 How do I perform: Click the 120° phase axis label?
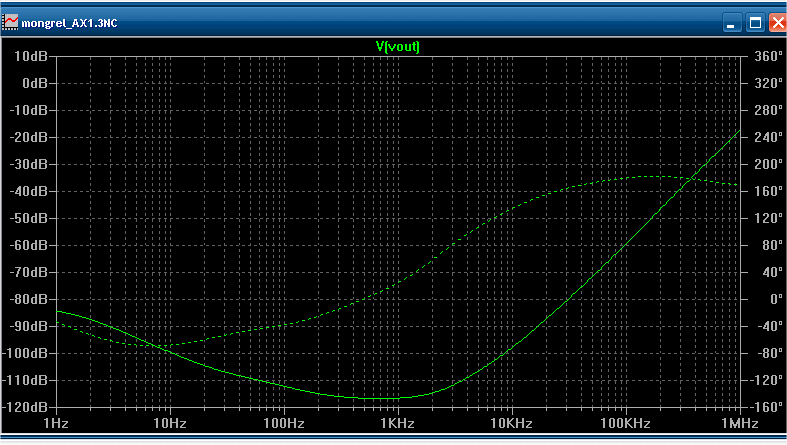tap(768, 219)
